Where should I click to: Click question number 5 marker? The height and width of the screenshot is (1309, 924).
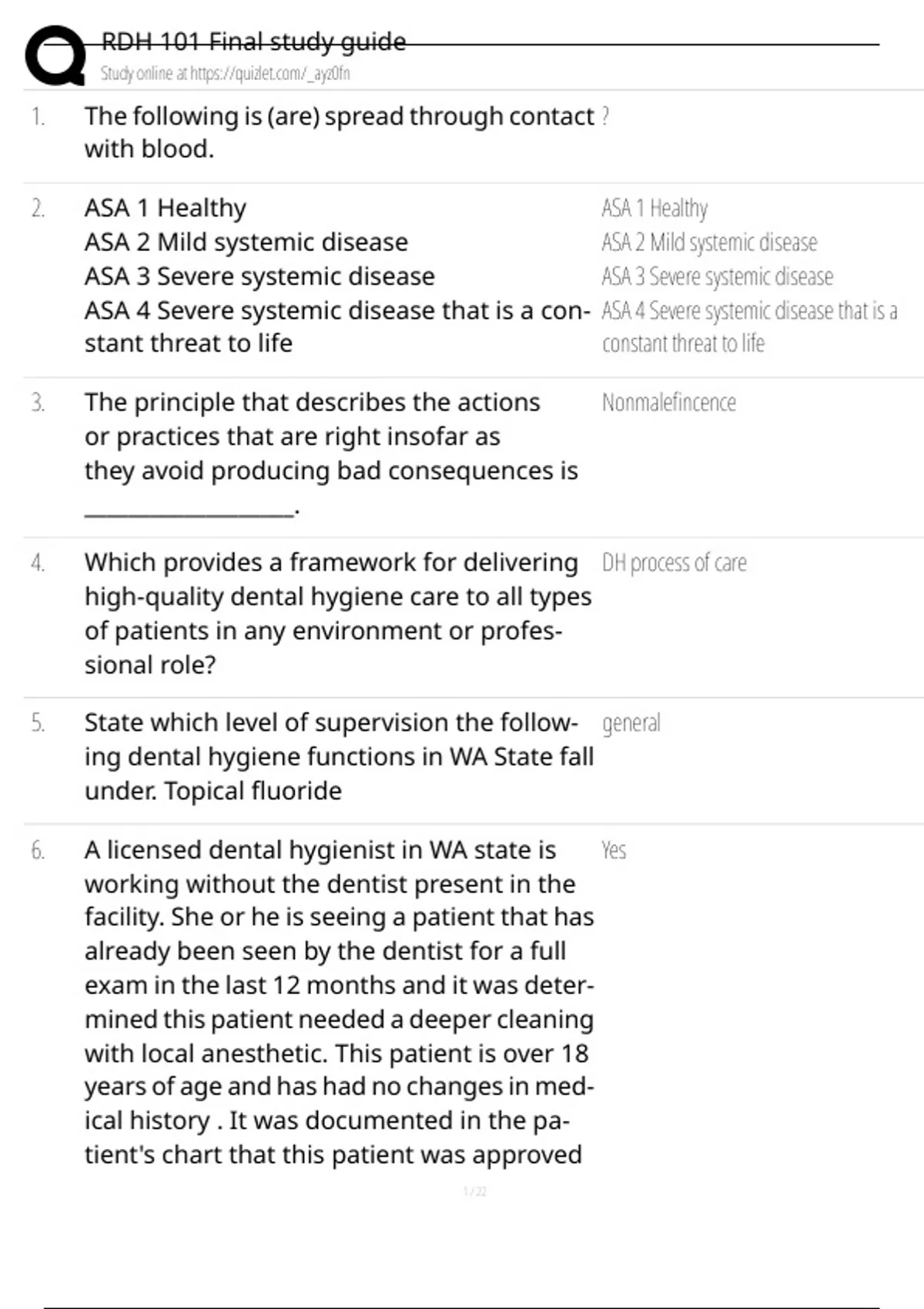38,723
